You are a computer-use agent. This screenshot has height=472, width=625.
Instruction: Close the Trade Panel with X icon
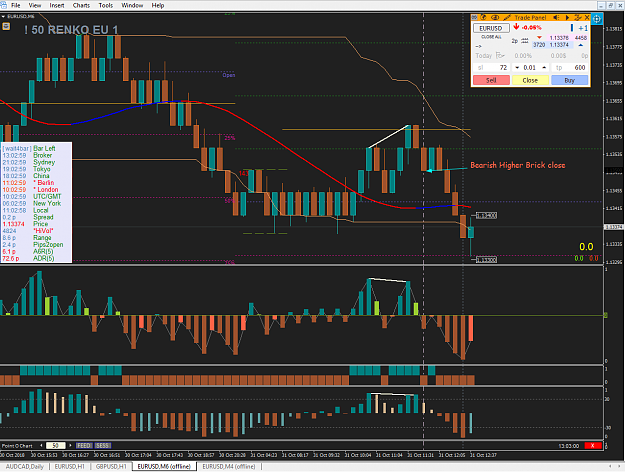(x=587, y=18)
